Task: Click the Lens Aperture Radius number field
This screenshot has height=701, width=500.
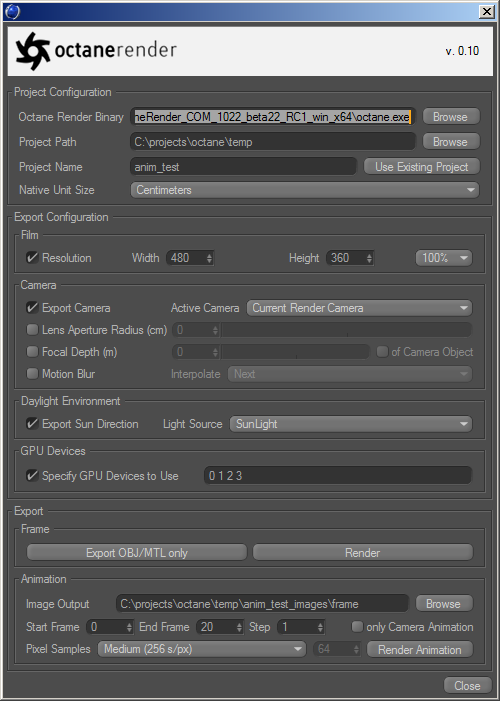Action: [x=191, y=330]
